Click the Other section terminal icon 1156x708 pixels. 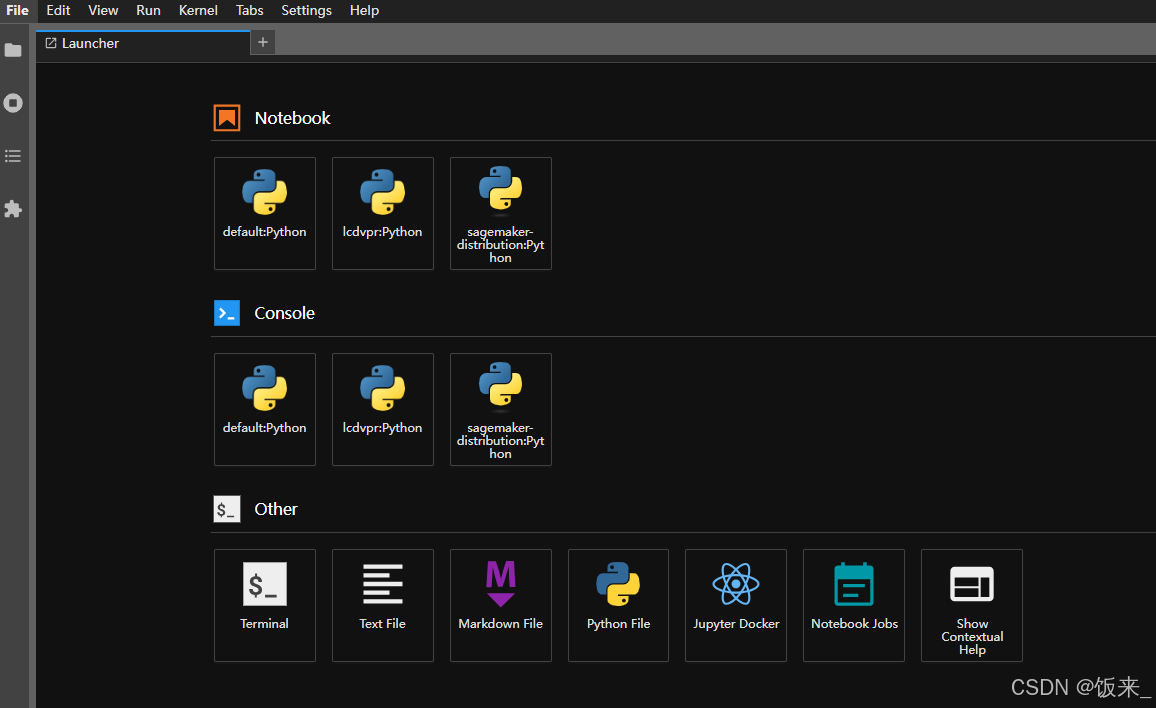click(x=227, y=509)
